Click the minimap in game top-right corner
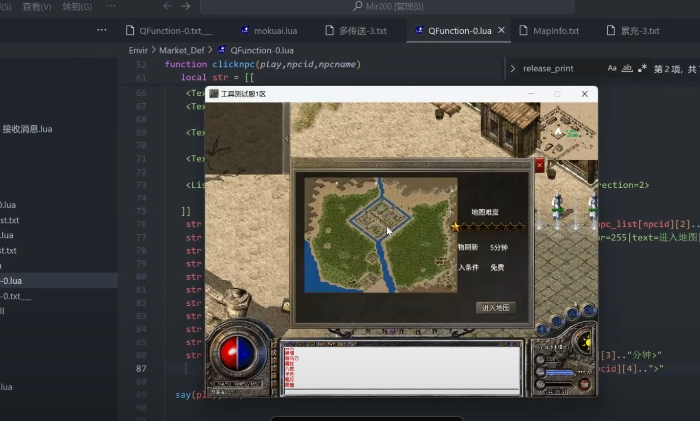The image size is (700, 421). [x=568, y=124]
